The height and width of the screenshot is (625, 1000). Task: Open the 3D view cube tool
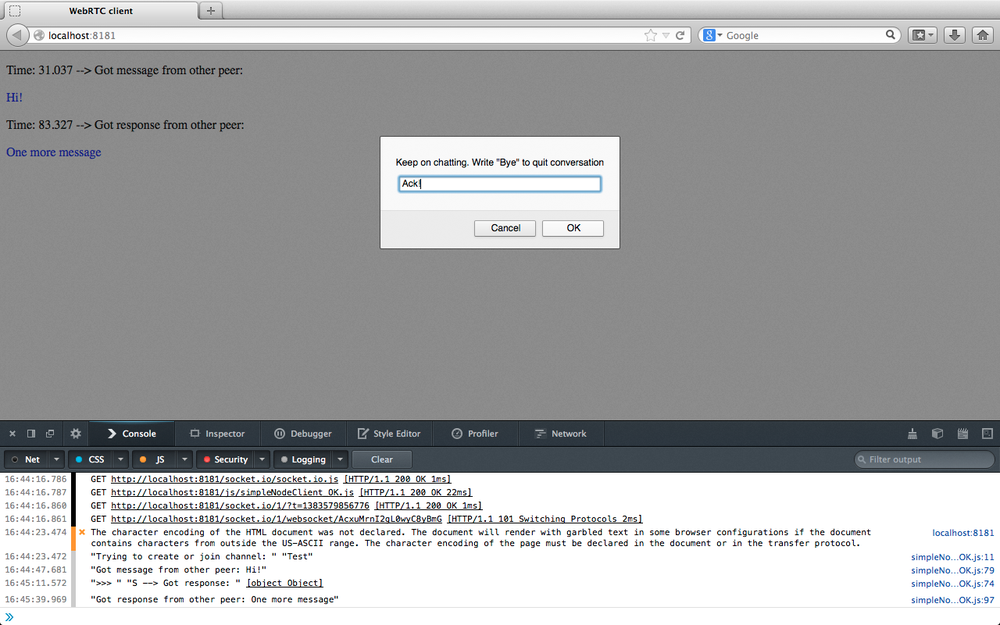pos(938,434)
